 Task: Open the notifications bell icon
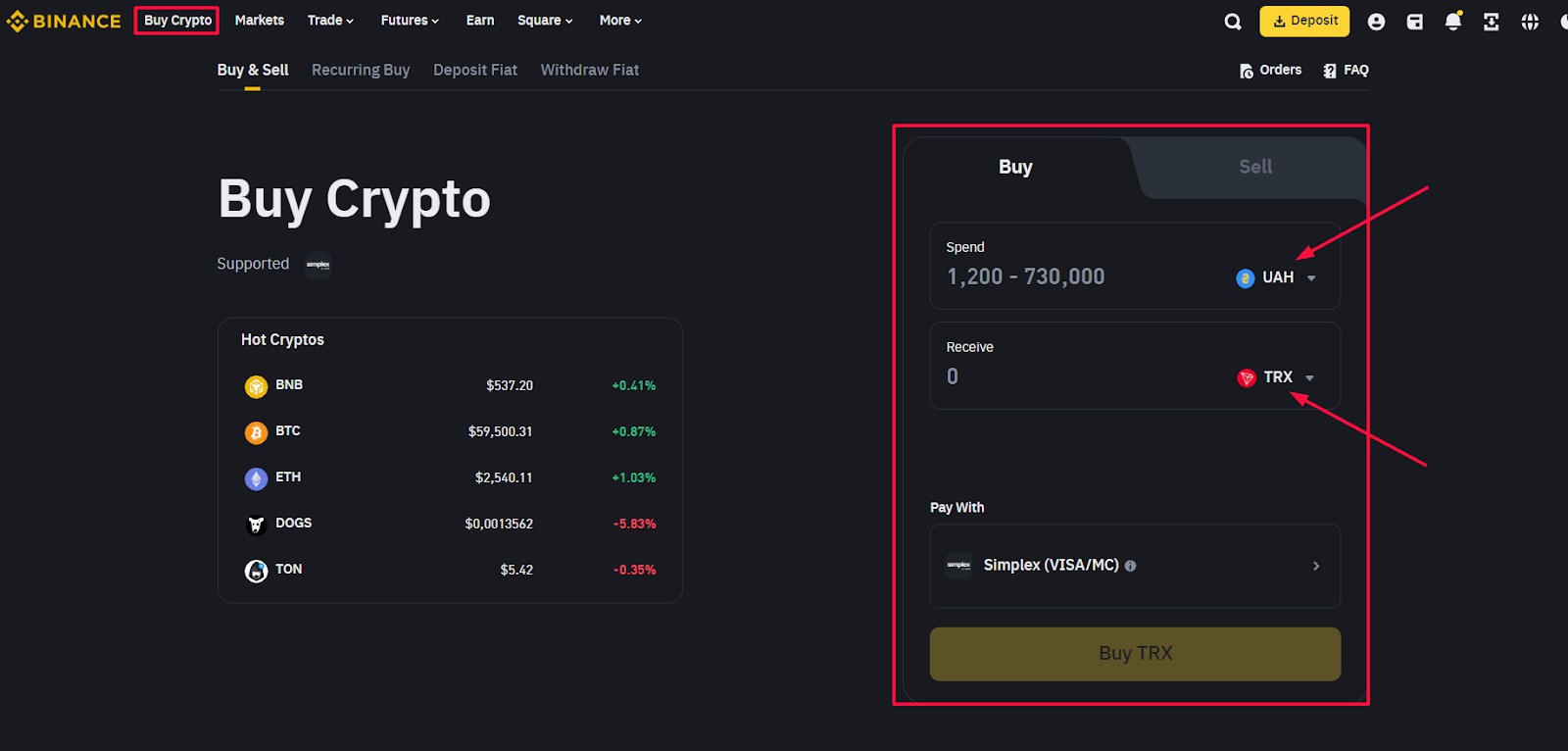[1453, 21]
